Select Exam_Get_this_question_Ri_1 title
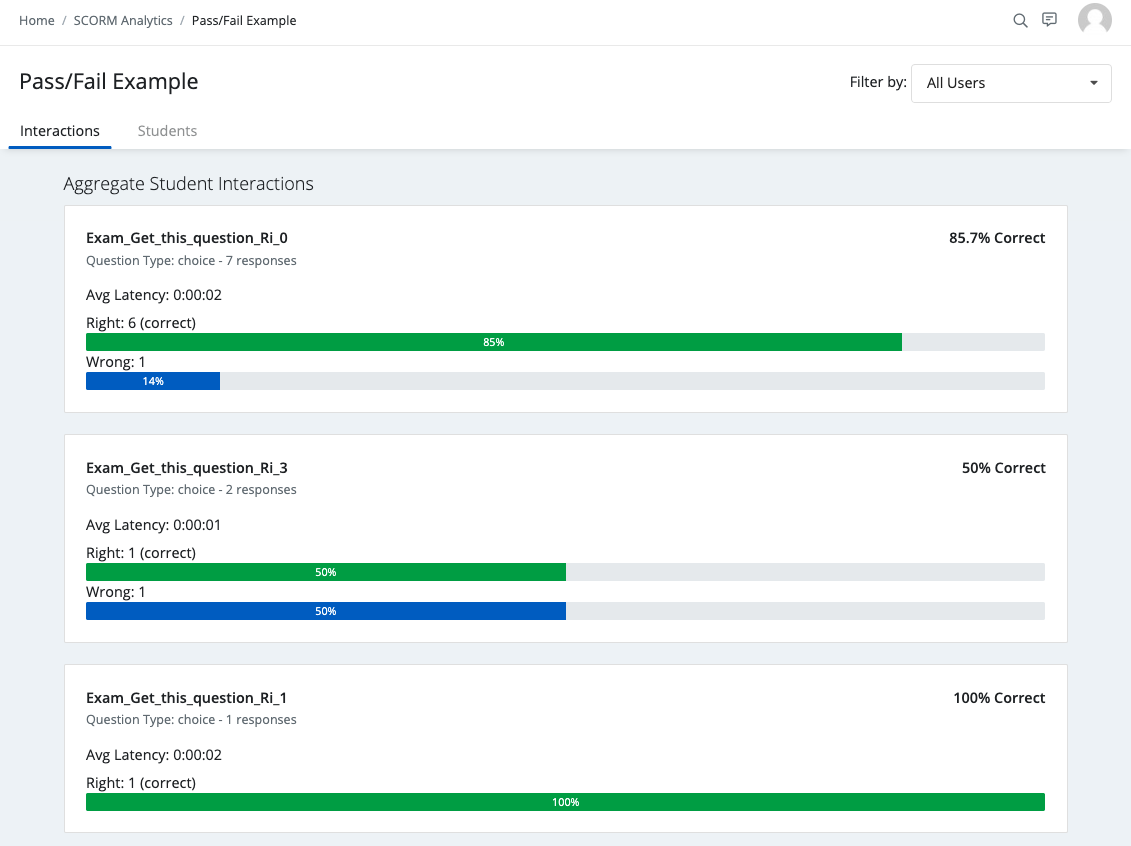This screenshot has width=1131, height=846. tap(186, 698)
